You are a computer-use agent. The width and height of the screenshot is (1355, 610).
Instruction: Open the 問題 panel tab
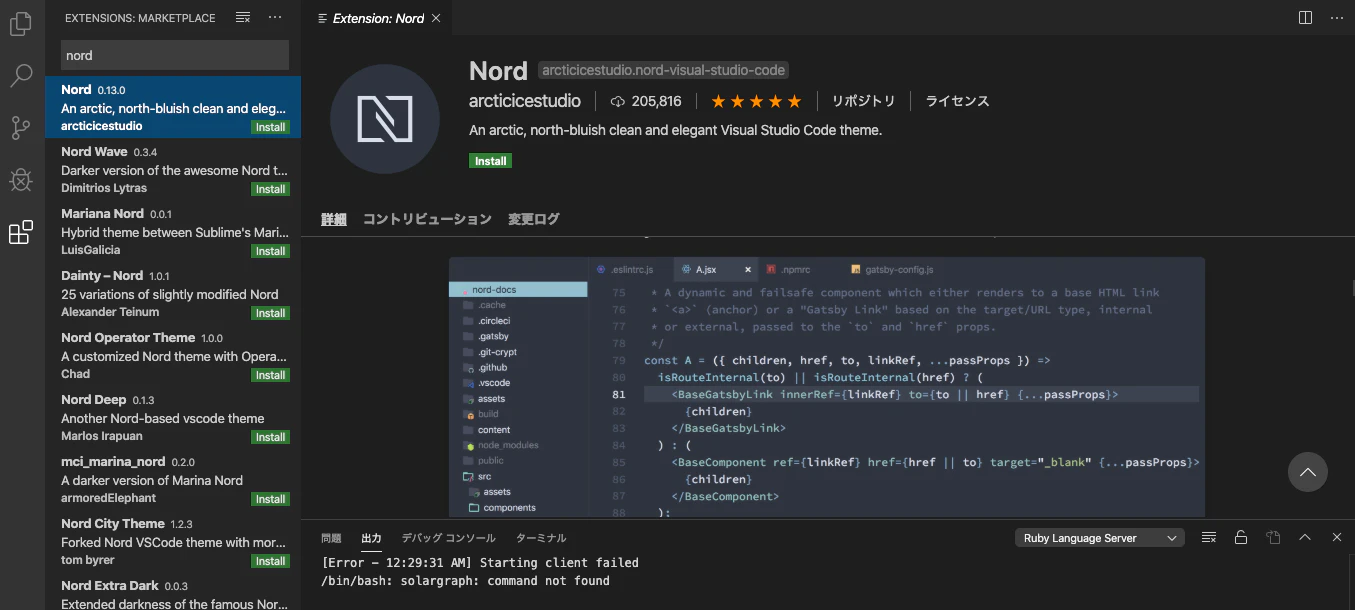tap(331, 538)
